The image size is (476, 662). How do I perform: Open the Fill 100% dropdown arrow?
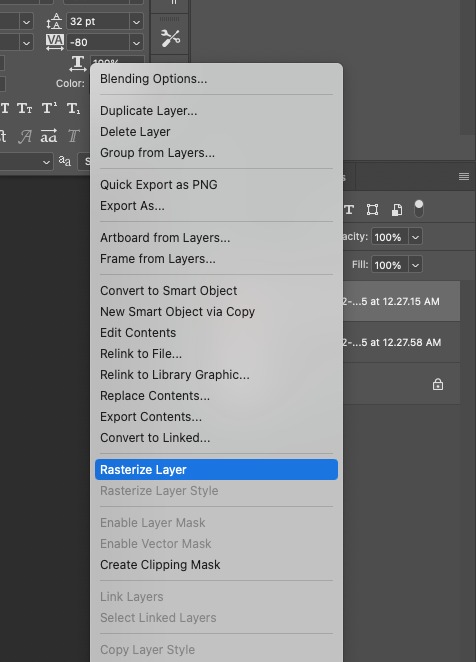415,265
